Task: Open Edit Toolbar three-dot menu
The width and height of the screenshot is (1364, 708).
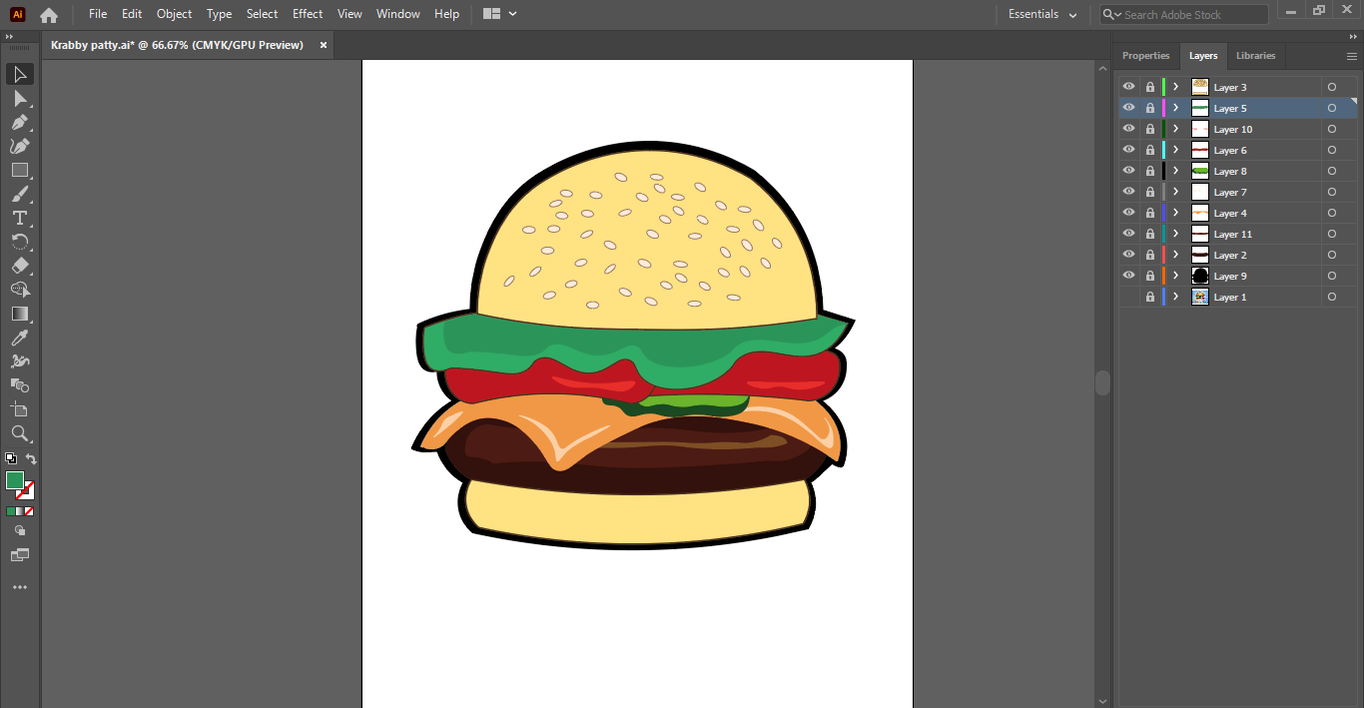Action: pos(20,588)
